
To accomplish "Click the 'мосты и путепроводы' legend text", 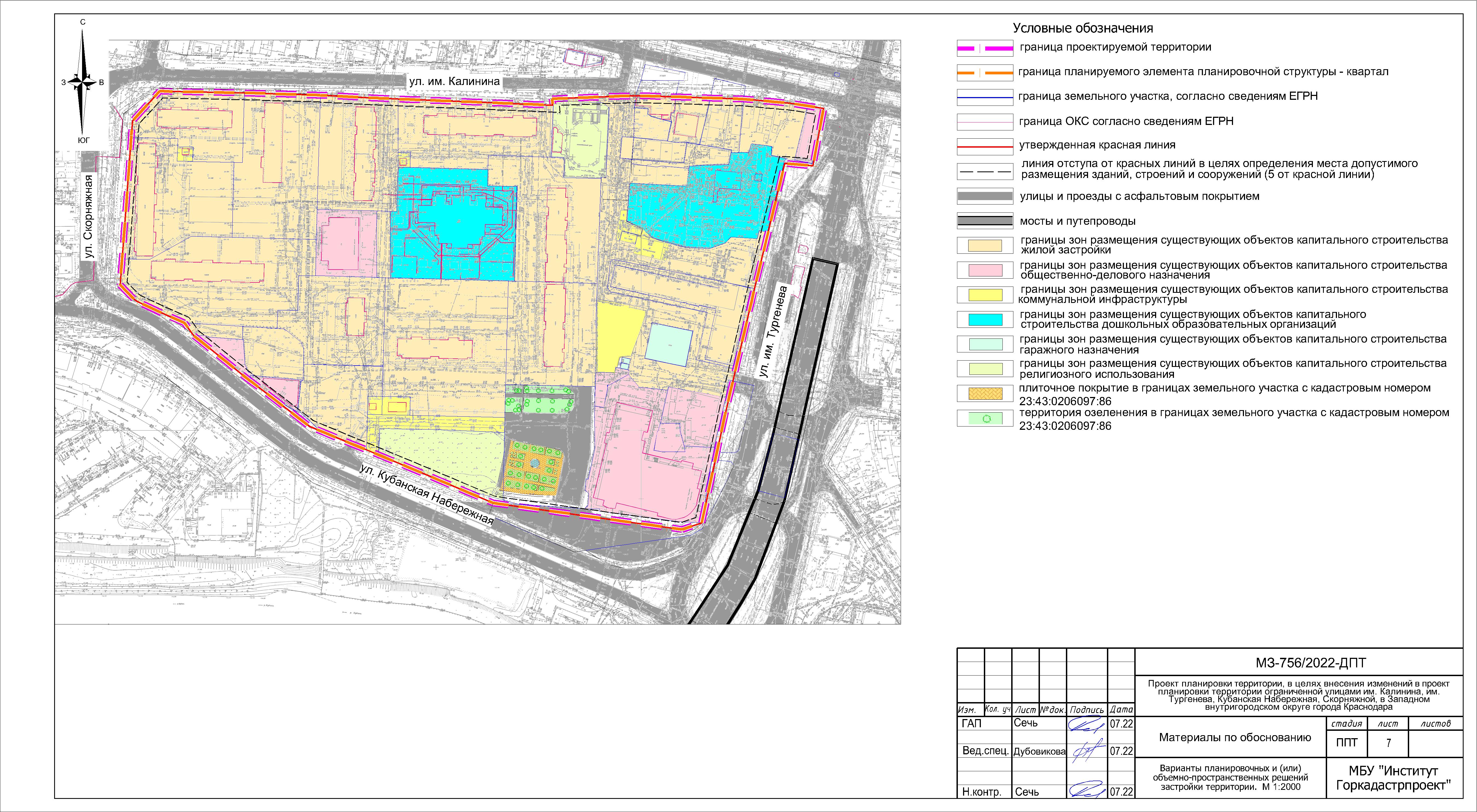I will click(1077, 221).
